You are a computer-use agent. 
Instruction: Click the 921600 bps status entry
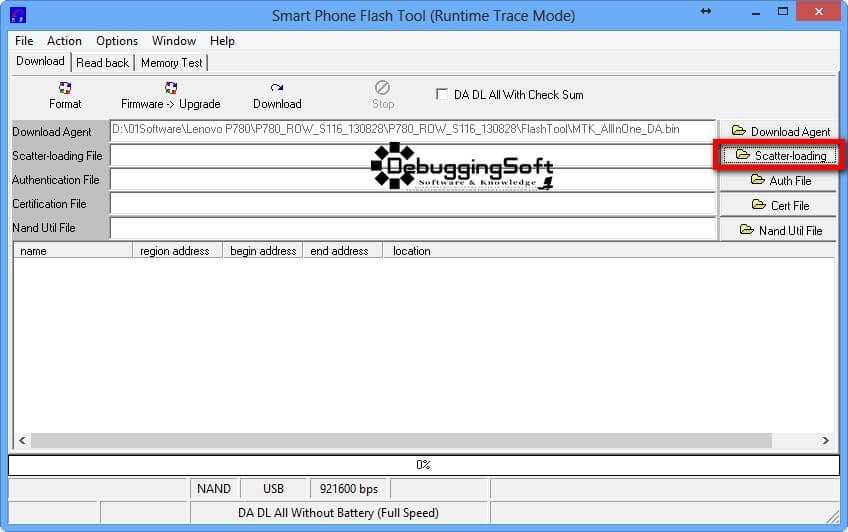349,489
